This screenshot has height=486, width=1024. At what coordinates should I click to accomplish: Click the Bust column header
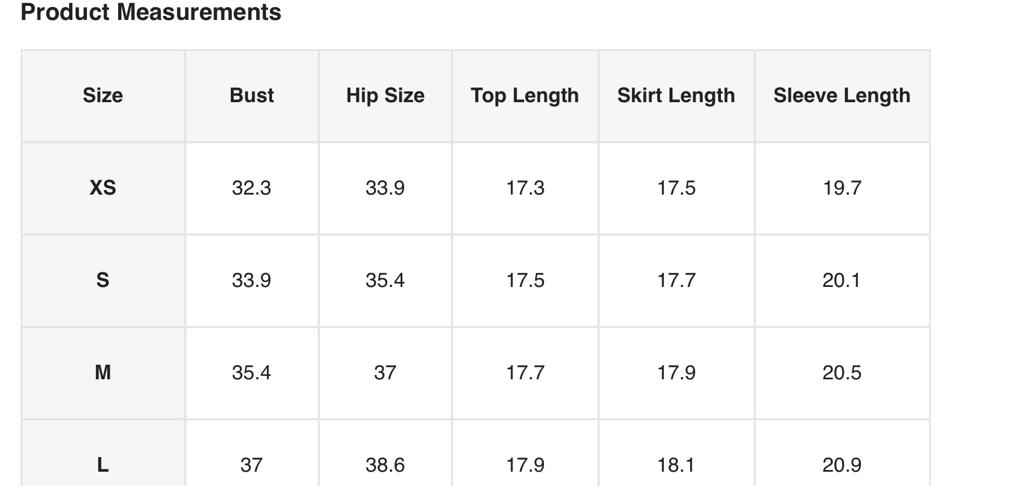(252, 95)
